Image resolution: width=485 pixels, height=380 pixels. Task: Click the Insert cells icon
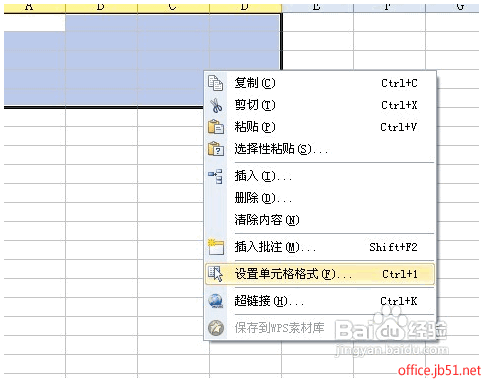click(x=215, y=176)
